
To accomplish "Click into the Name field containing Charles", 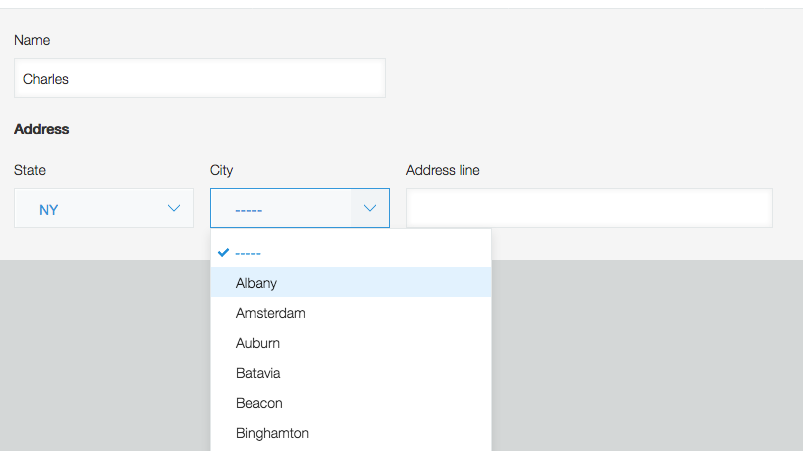I will coord(200,78).
